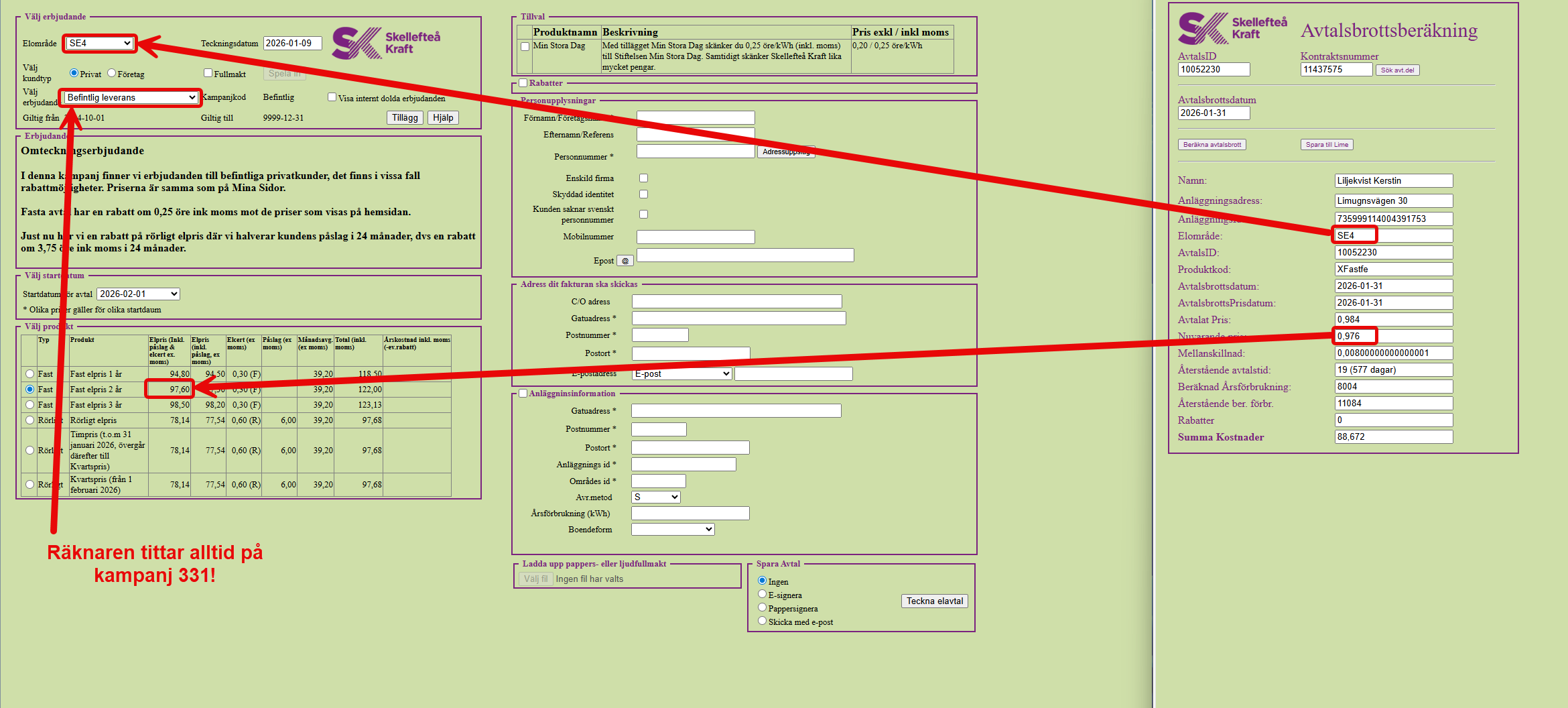Click the @ button next to Epost

click(x=625, y=261)
